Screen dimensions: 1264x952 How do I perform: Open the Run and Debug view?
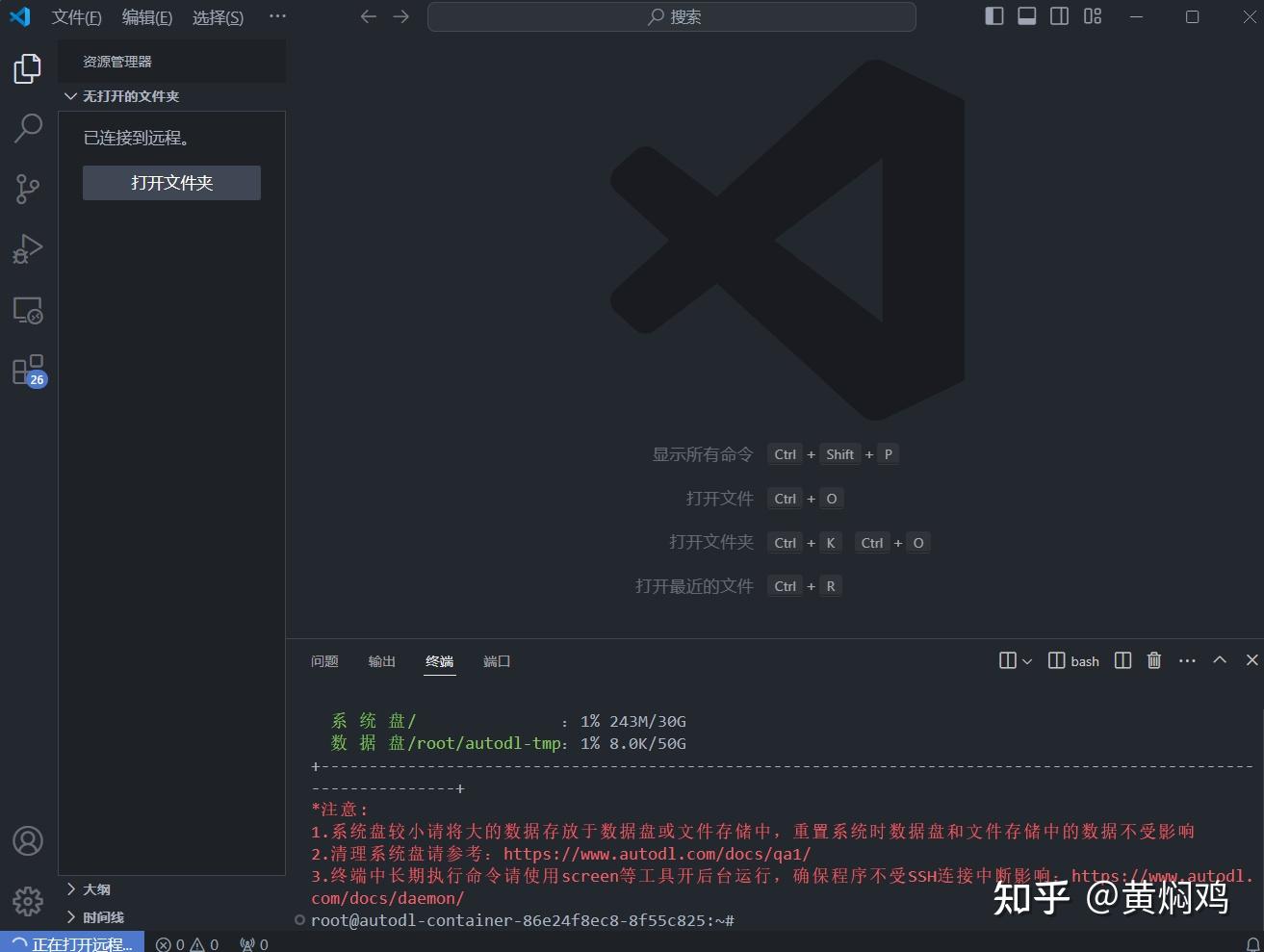point(27,248)
